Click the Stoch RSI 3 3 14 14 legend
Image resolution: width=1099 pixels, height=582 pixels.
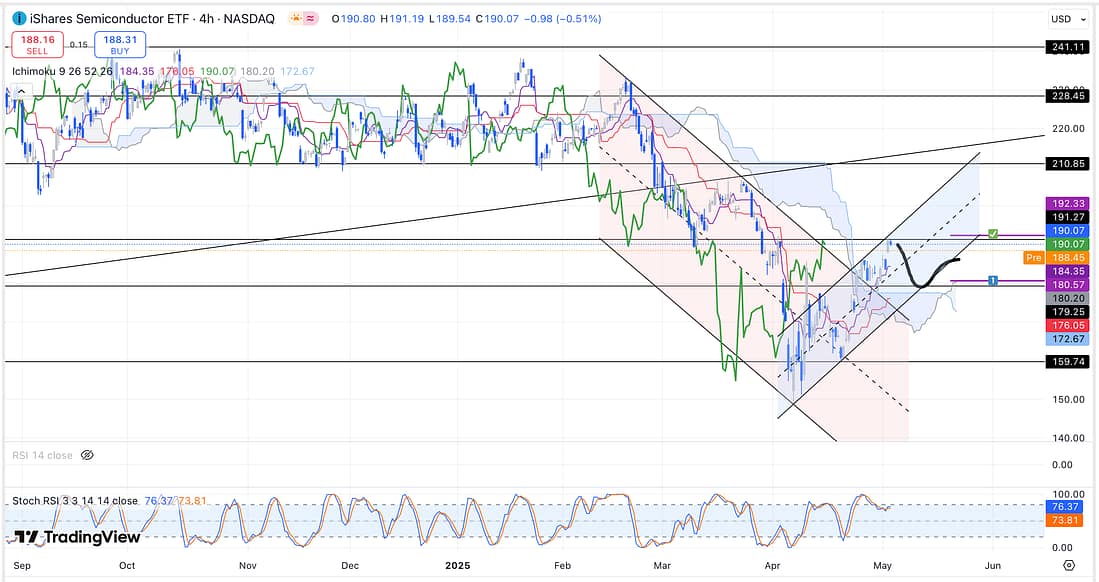(75, 501)
